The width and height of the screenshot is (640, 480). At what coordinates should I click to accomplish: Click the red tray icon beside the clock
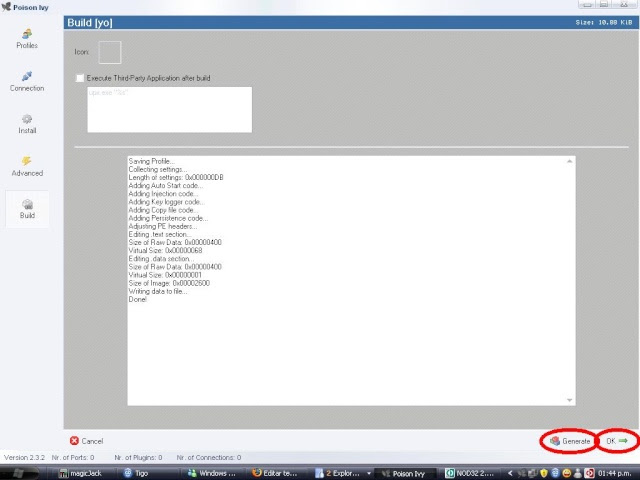click(589, 473)
